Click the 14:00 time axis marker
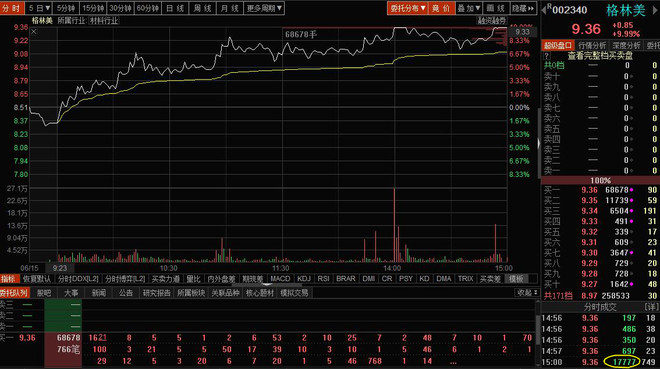This screenshot has height=369, width=660. [392, 268]
